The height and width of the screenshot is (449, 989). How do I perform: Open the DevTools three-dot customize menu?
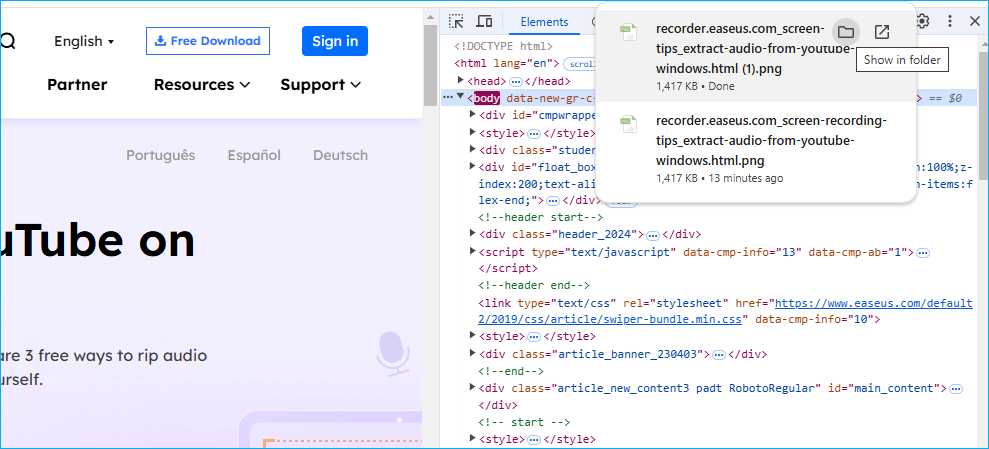[950, 21]
